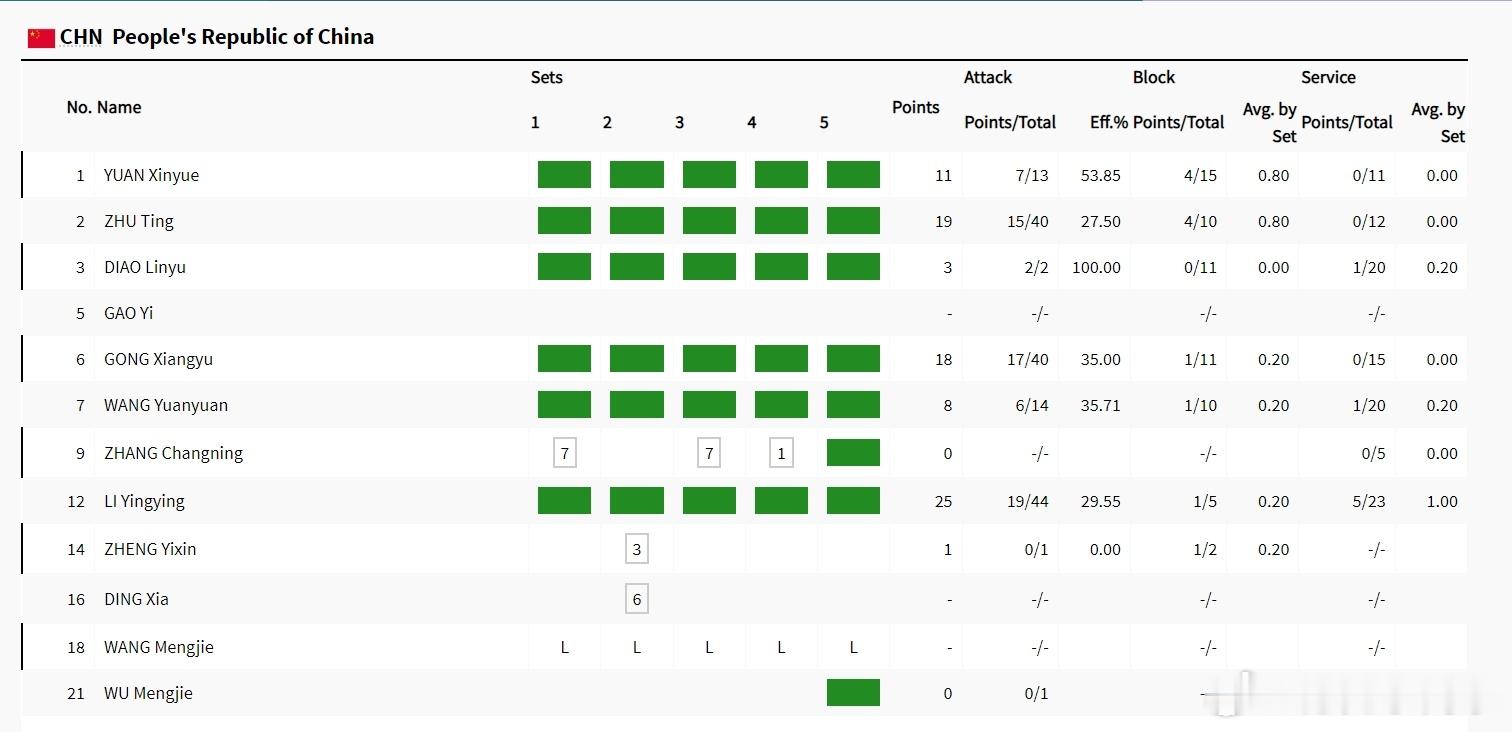This screenshot has width=1512, height=732.
Task: Click jersey number 12 for LI Yingying
Action: [x=77, y=501]
